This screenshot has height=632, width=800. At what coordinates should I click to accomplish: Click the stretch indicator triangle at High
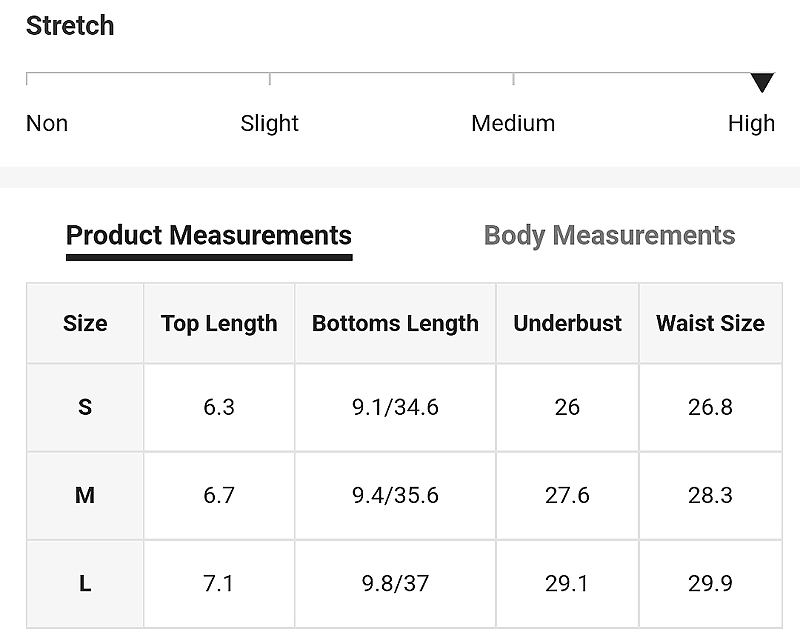[x=762, y=83]
